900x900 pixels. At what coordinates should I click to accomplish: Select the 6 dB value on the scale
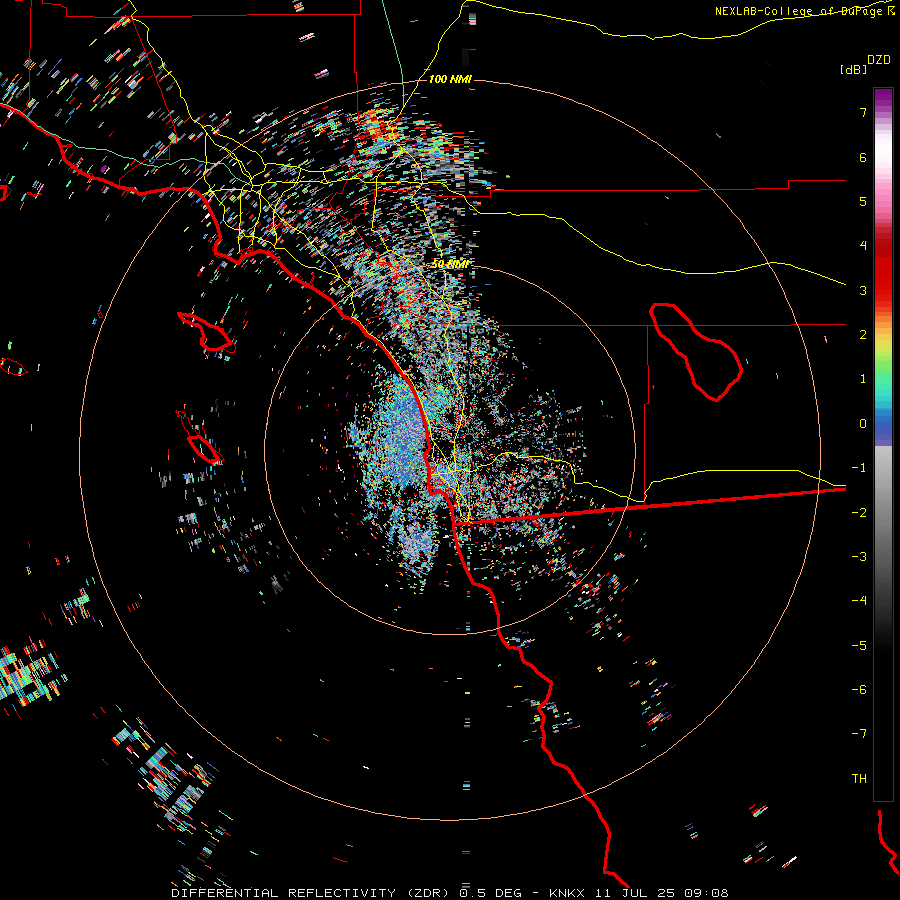point(863,157)
